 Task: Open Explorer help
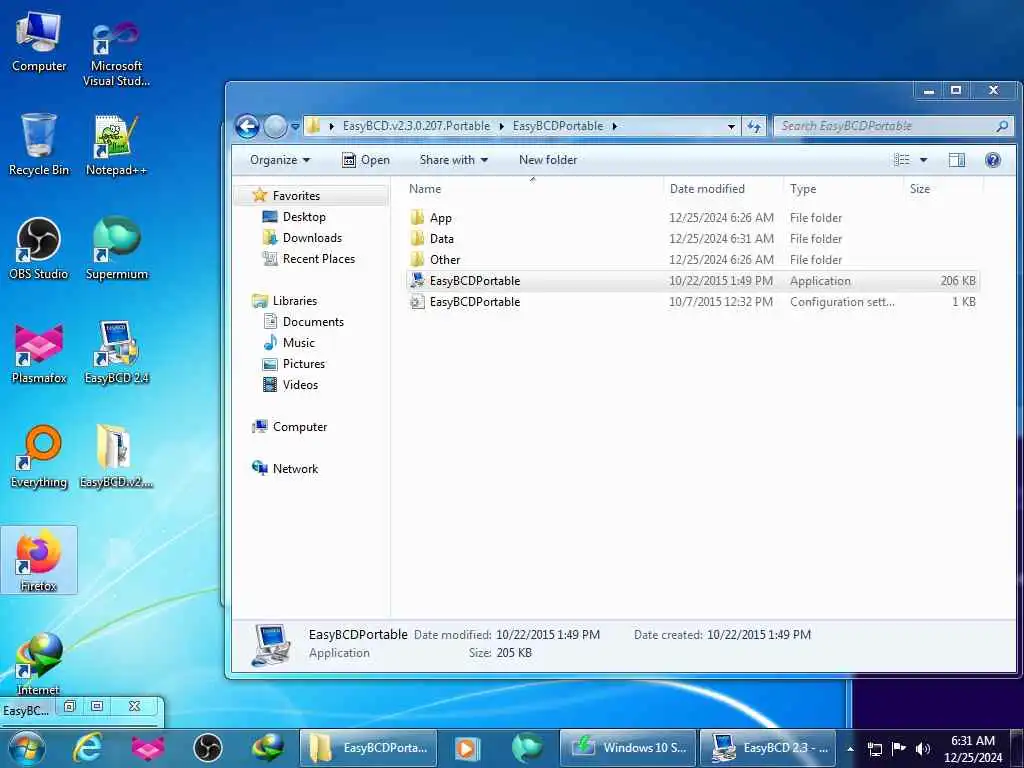point(993,160)
